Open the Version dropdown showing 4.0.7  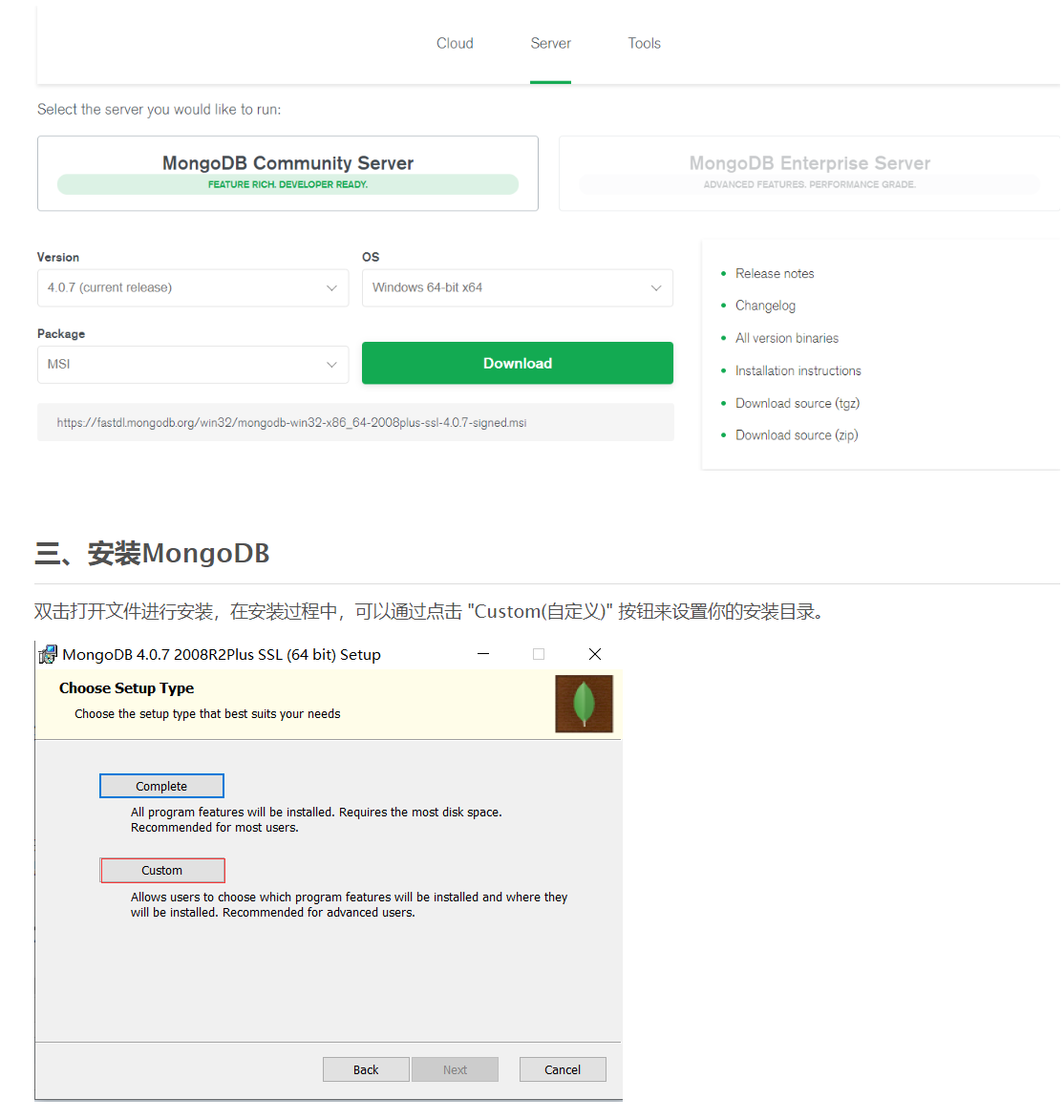coord(193,287)
